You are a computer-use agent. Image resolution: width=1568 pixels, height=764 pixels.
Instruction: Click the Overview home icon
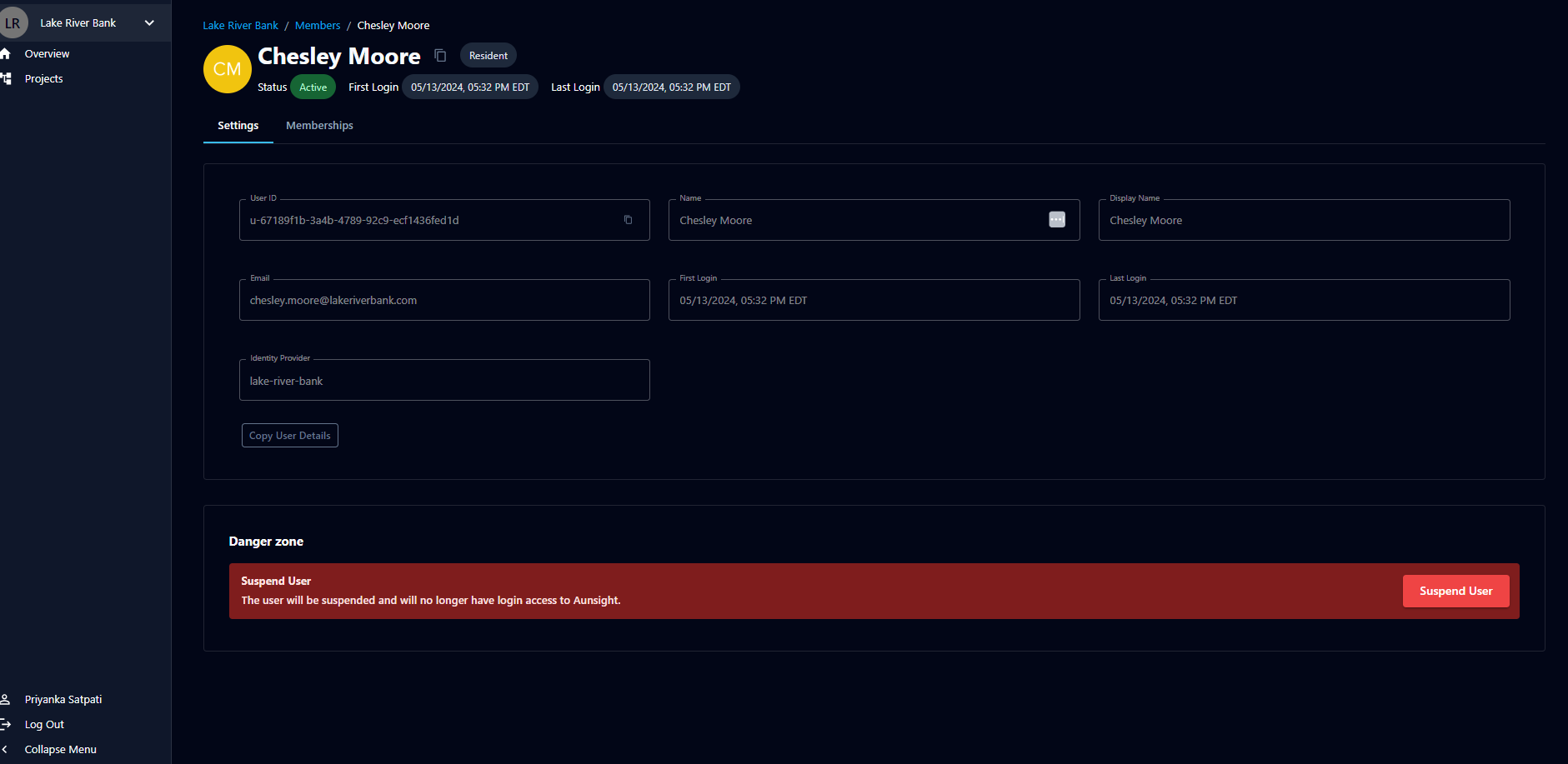click(x=5, y=53)
